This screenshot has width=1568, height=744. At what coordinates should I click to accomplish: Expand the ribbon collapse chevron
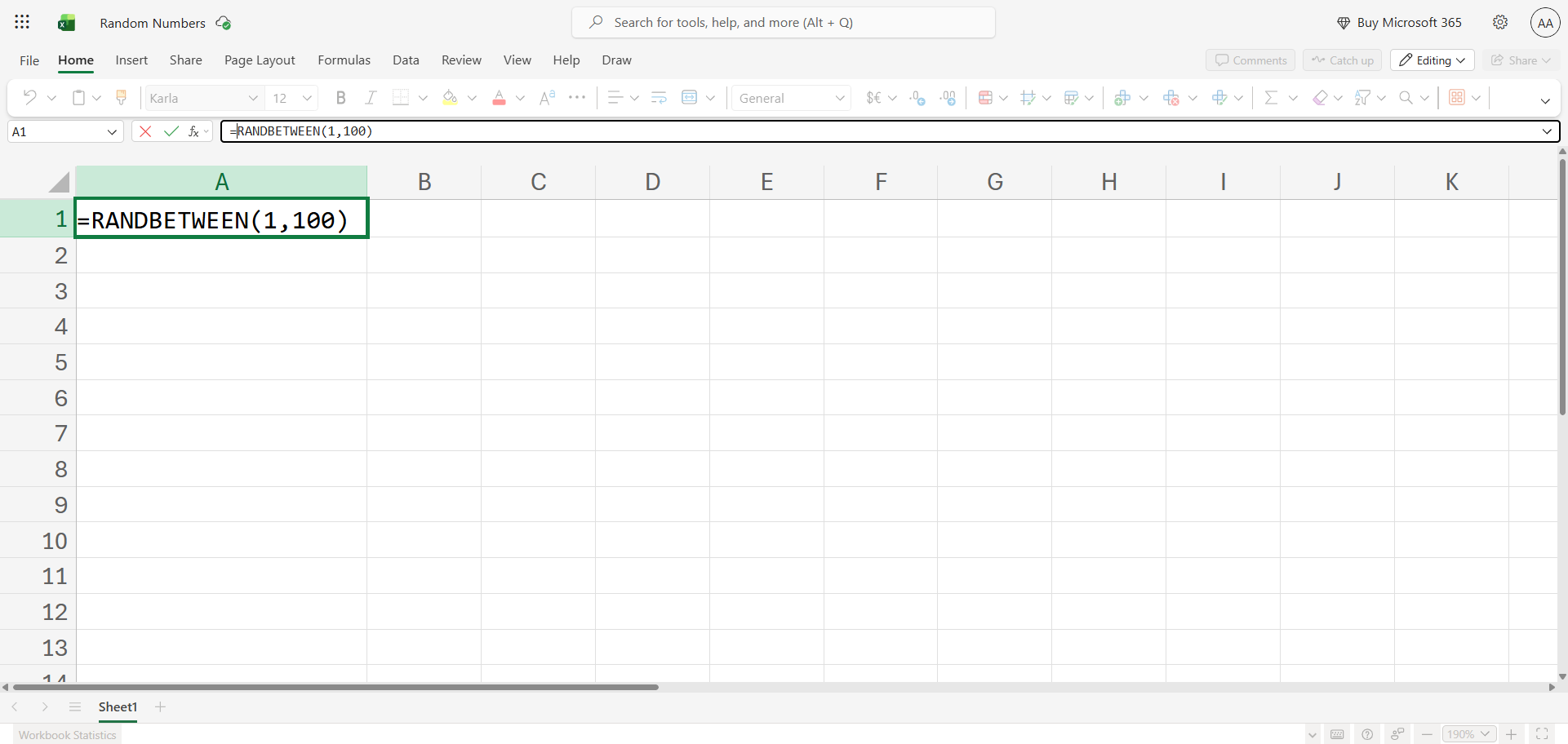tap(1545, 101)
